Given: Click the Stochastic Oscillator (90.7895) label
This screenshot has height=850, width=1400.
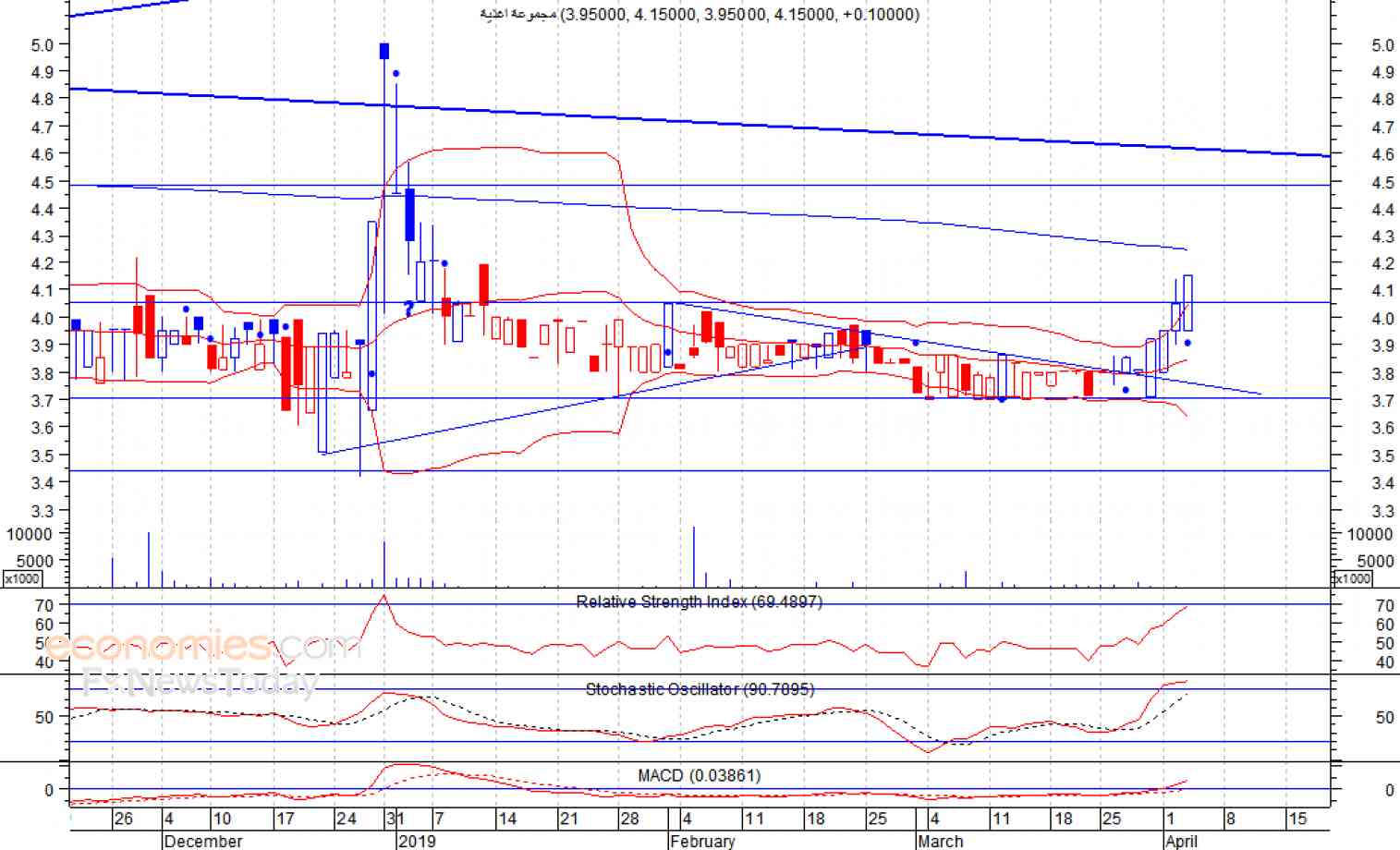Looking at the screenshot, I should (700, 689).
